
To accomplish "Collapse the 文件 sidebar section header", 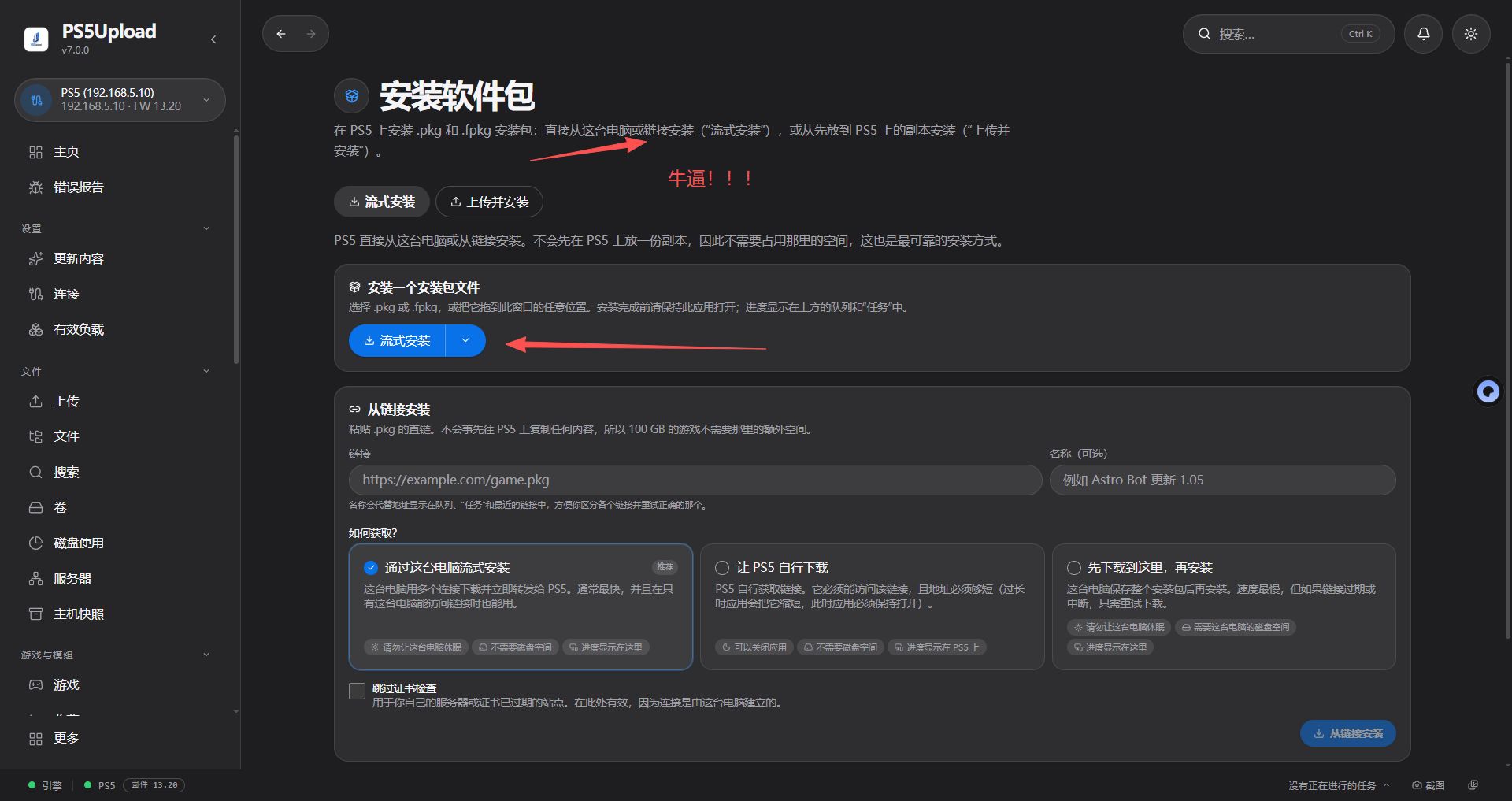I will pyautogui.click(x=206, y=371).
